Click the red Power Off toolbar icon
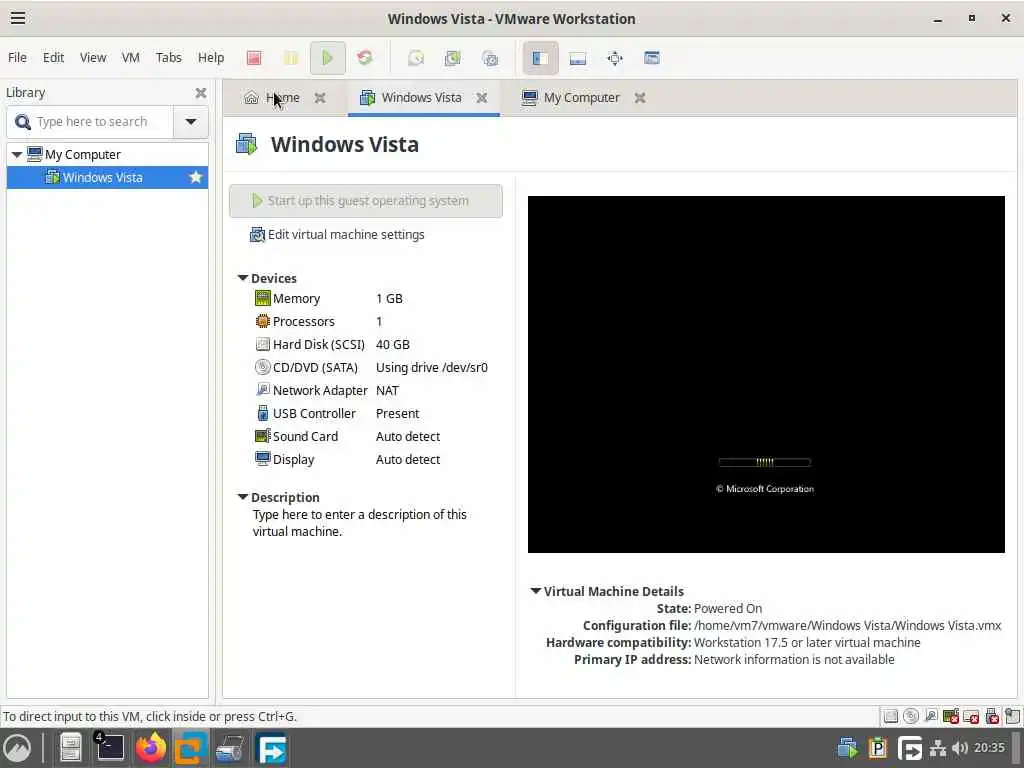The height and width of the screenshot is (768, 1024). [x=254, y=58]
